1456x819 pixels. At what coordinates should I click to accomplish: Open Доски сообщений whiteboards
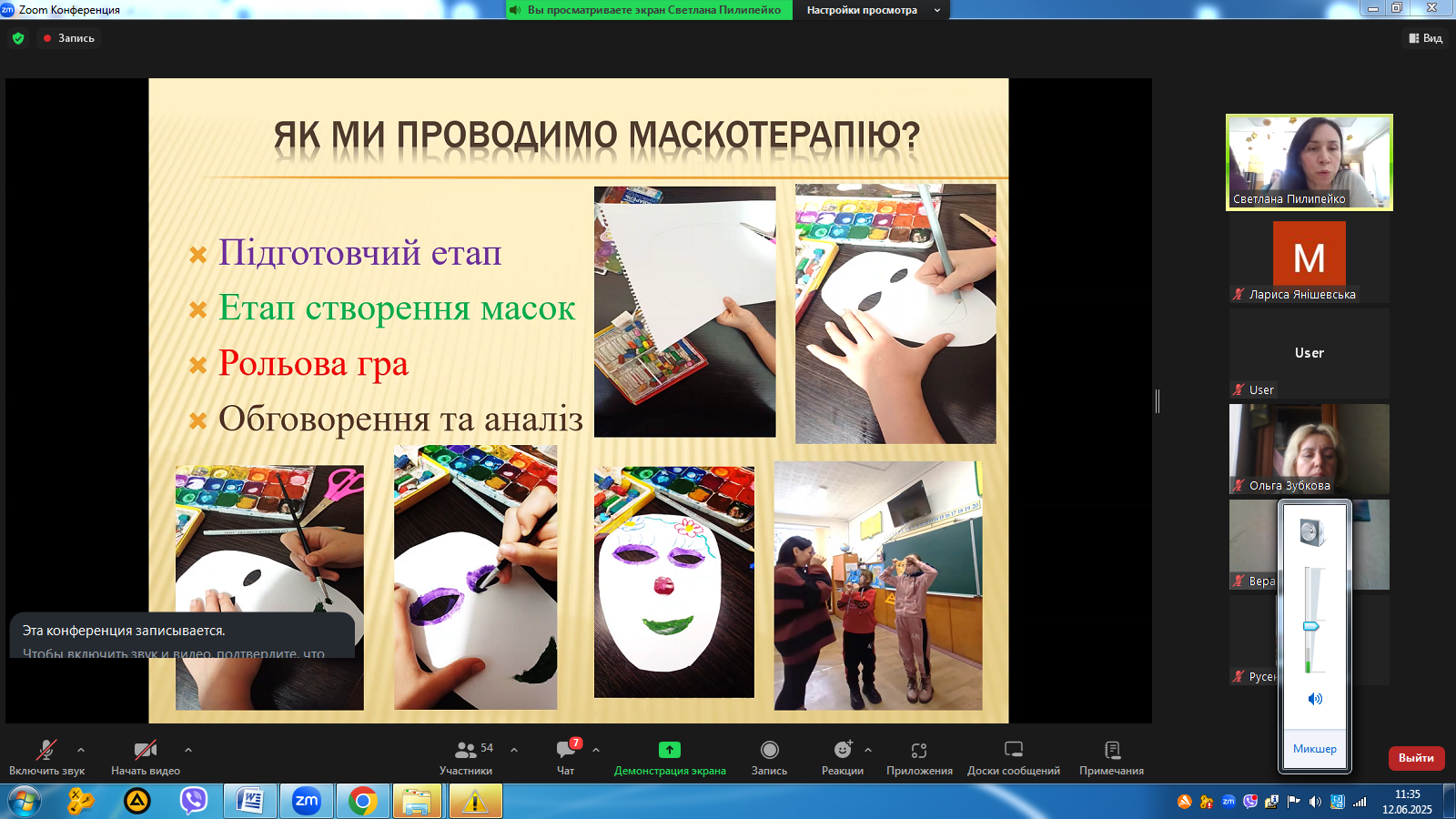pos(1014,757)
